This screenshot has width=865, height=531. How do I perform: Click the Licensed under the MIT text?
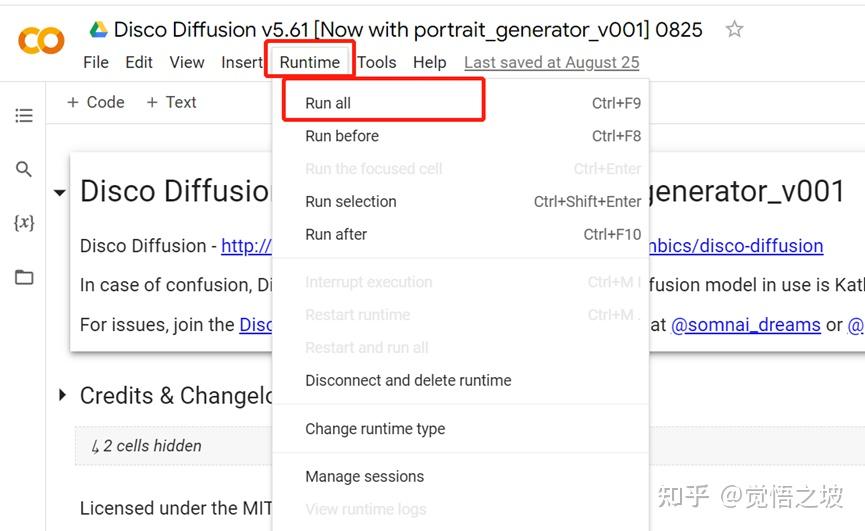point(175,508)
